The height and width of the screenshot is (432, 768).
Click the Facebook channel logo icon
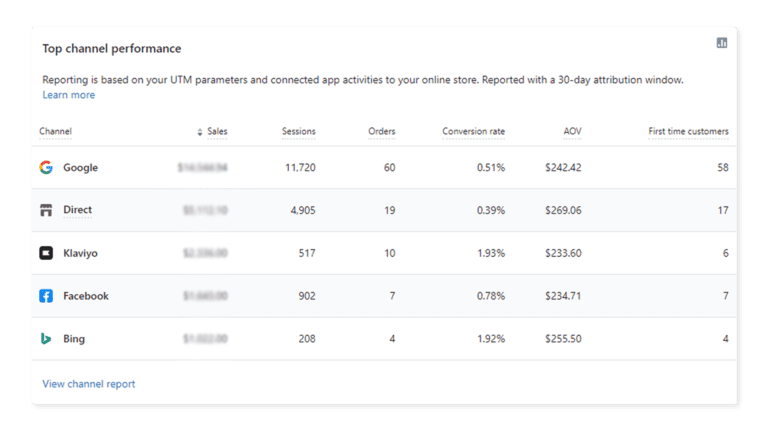click(46, 296)
